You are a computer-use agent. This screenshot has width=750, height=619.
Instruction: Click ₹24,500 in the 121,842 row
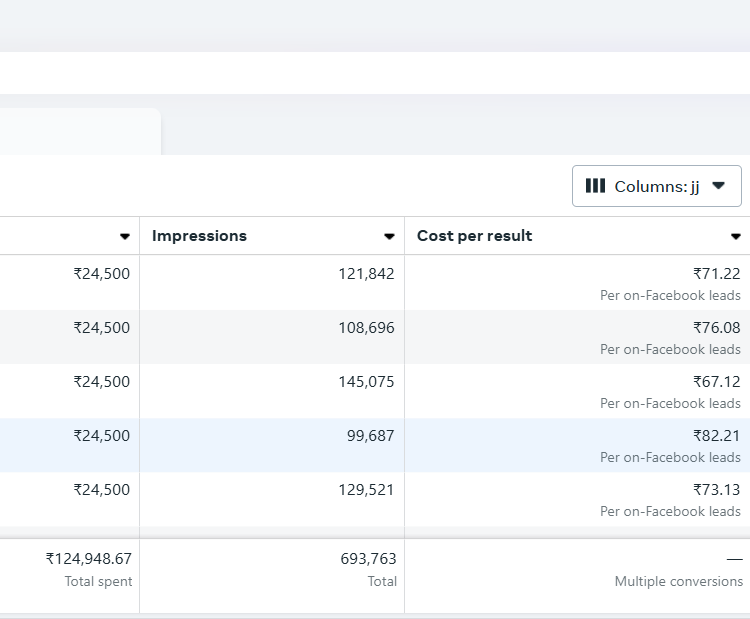(101, 274)
